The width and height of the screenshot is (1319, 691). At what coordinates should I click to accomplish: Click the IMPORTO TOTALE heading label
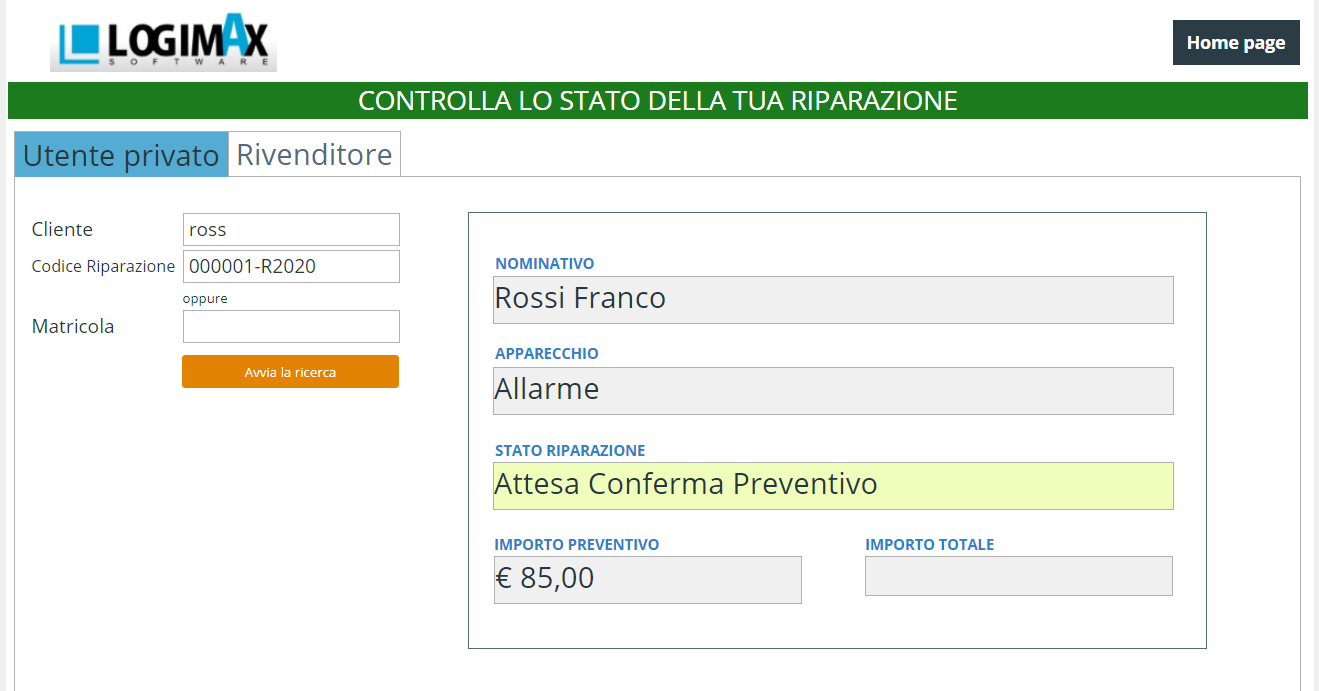click(x=929, y=545)
